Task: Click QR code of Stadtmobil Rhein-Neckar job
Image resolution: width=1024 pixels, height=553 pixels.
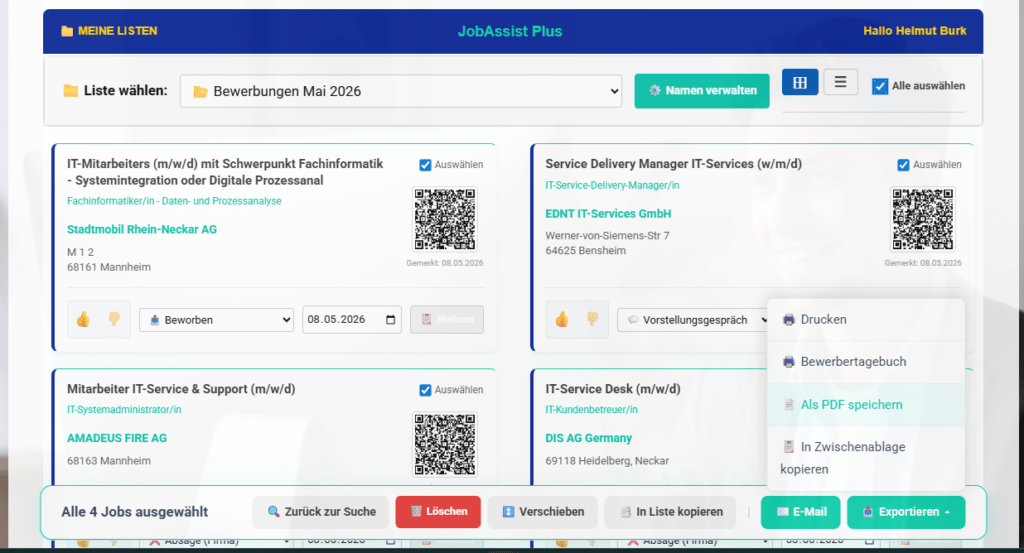Action: point(445,219)
